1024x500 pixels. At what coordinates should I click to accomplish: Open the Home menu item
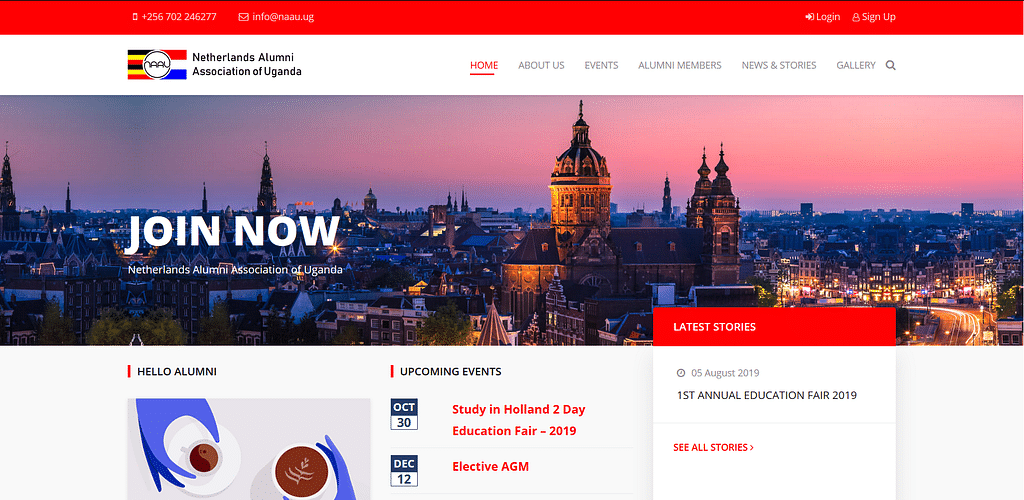click(x=484, y=66)
